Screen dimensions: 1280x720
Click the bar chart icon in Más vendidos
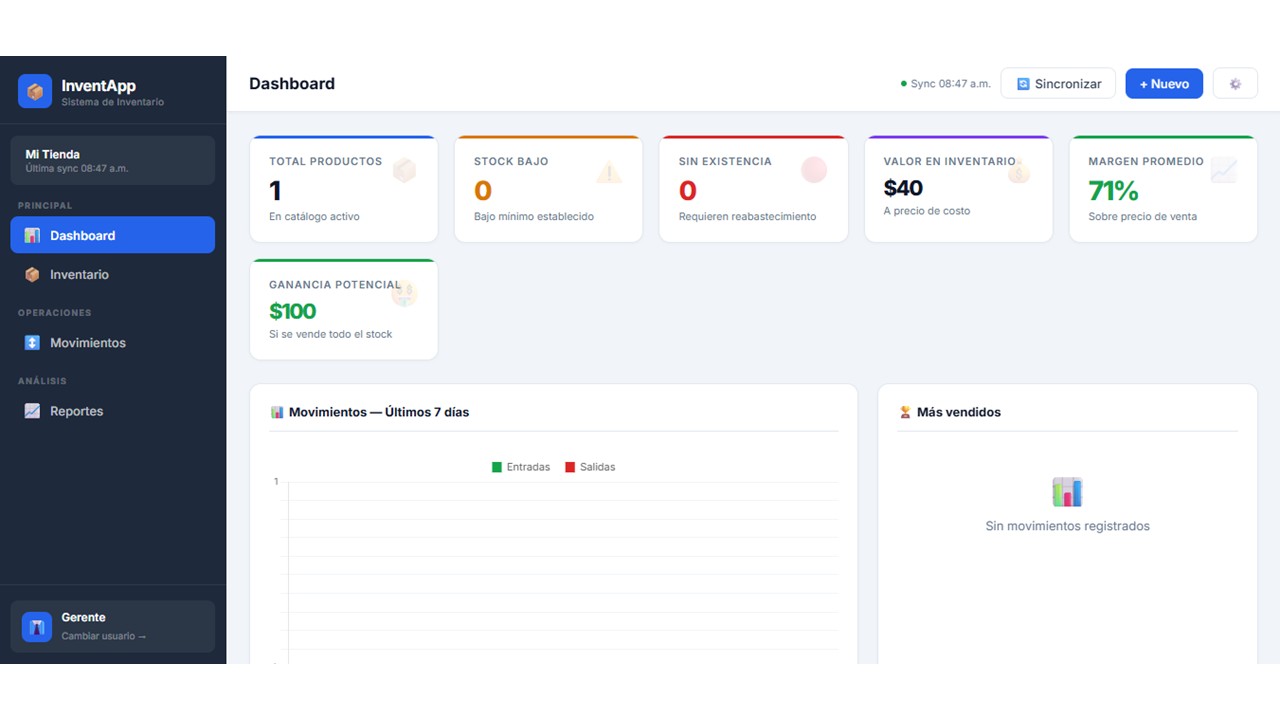1067,492
